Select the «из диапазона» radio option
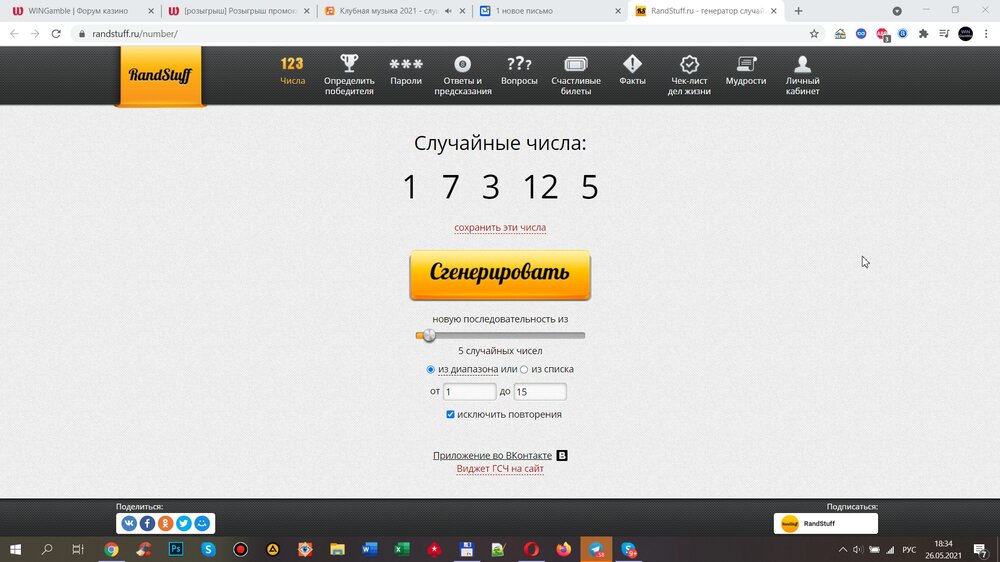The width and height of the screenshot is (1000, 562). click(431, 370)
